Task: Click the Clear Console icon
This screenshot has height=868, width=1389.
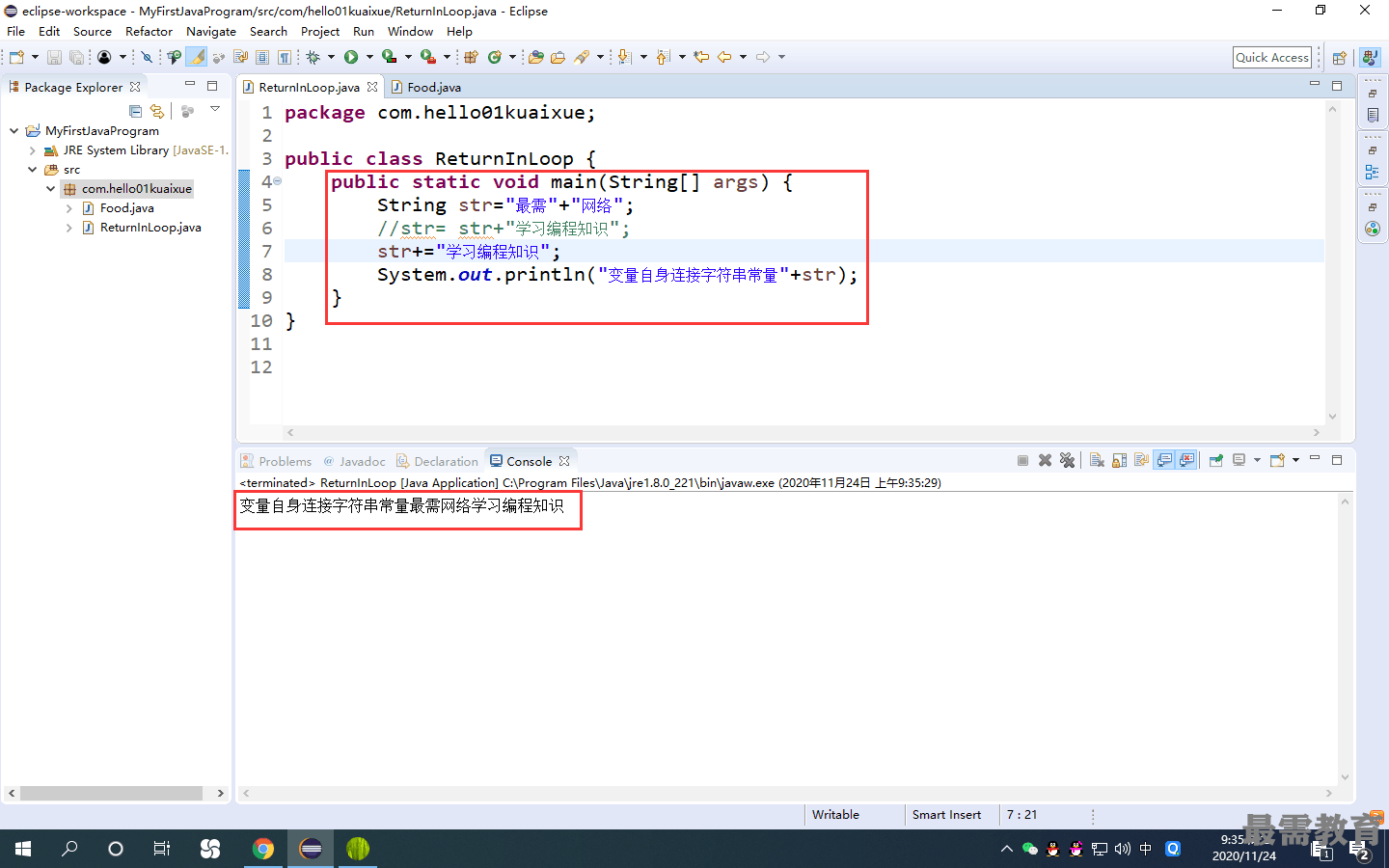Action: 1096,460
